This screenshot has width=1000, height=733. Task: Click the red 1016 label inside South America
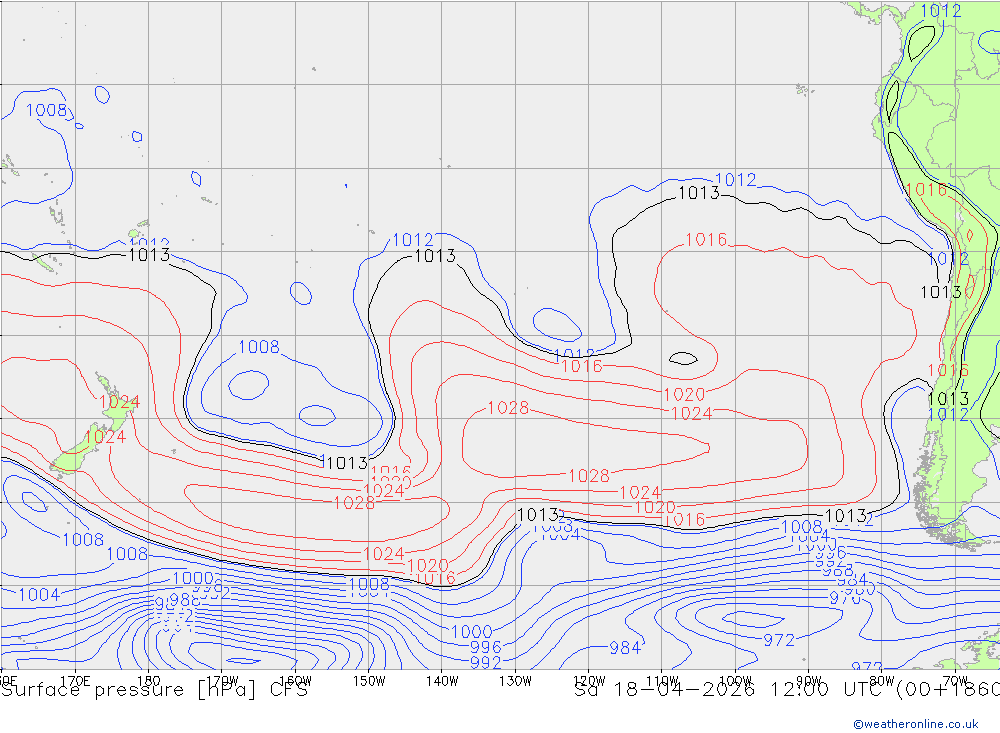tap(925, 190)
